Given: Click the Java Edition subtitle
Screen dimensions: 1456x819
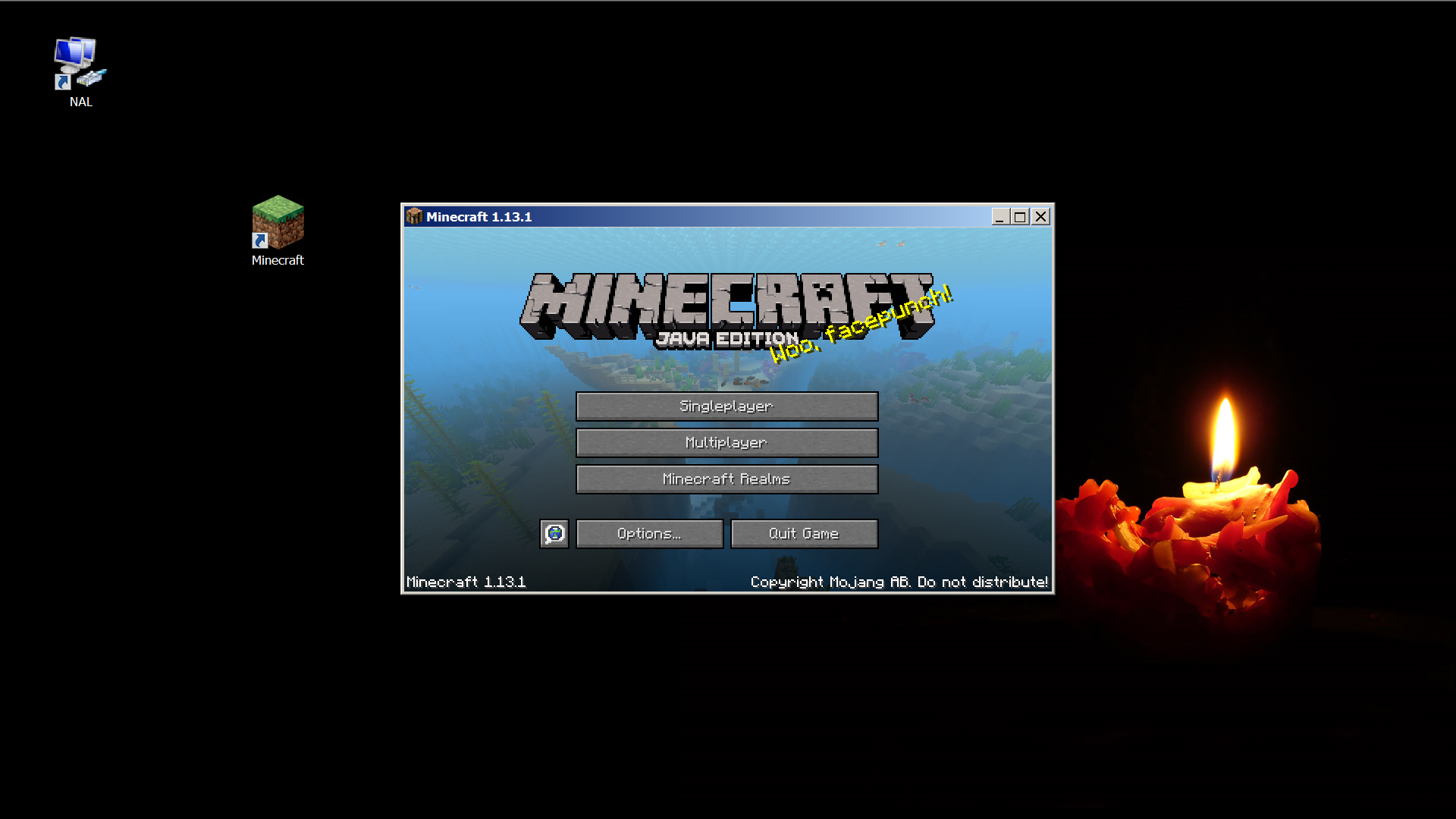Looking at the screenshot, I should 726,339.
